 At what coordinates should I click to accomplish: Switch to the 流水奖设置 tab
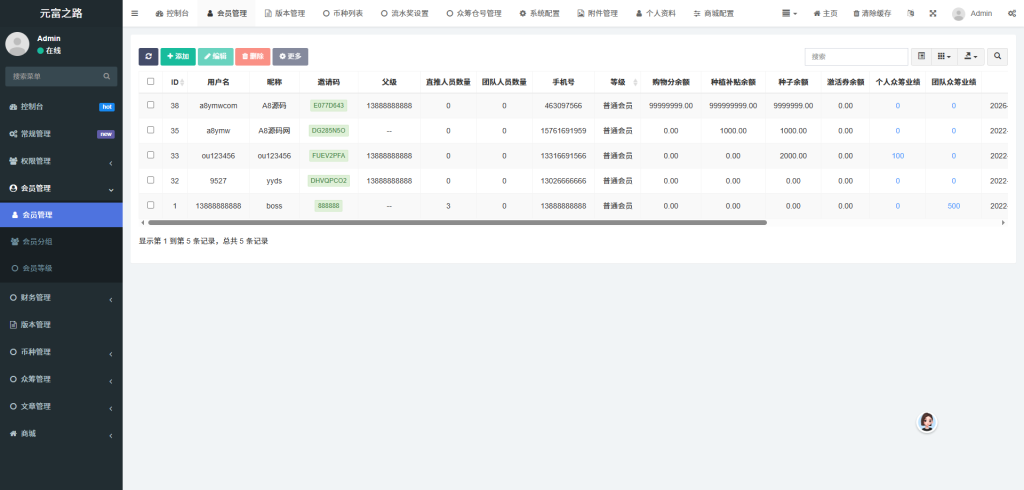point(404,13)
